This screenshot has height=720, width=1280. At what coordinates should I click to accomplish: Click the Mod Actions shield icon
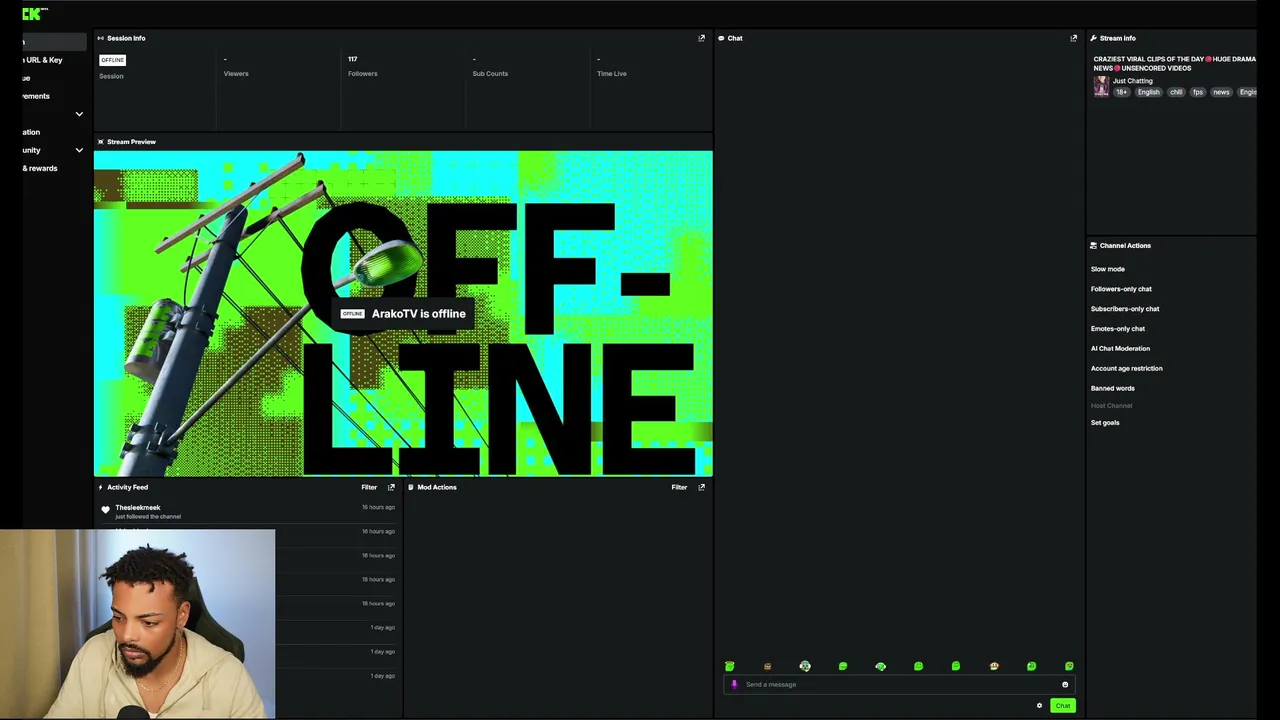(x=410, y=487)
